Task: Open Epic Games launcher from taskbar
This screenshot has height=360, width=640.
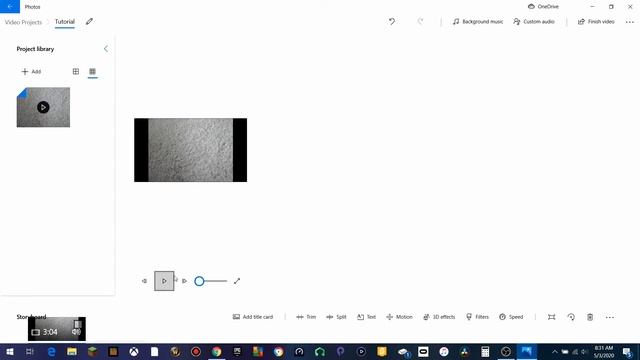Action: (237, 352)
